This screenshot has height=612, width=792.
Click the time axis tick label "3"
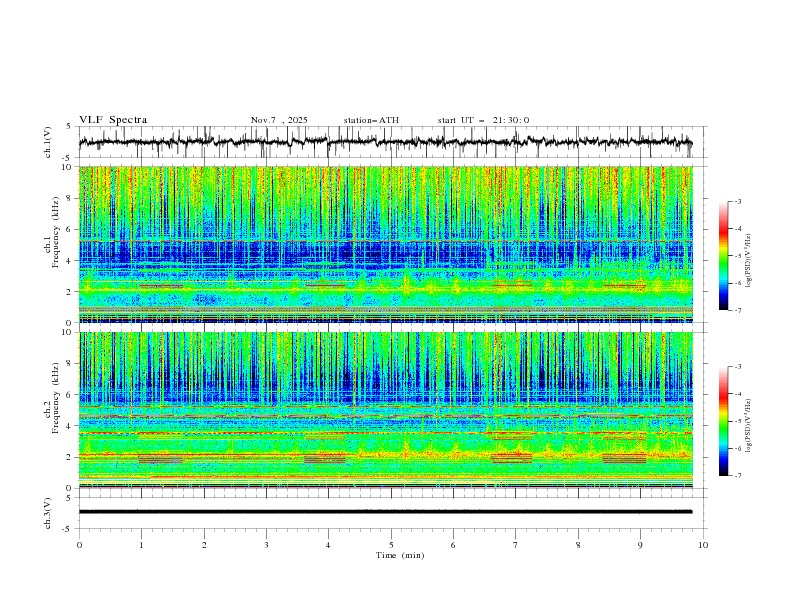(266, 545)
